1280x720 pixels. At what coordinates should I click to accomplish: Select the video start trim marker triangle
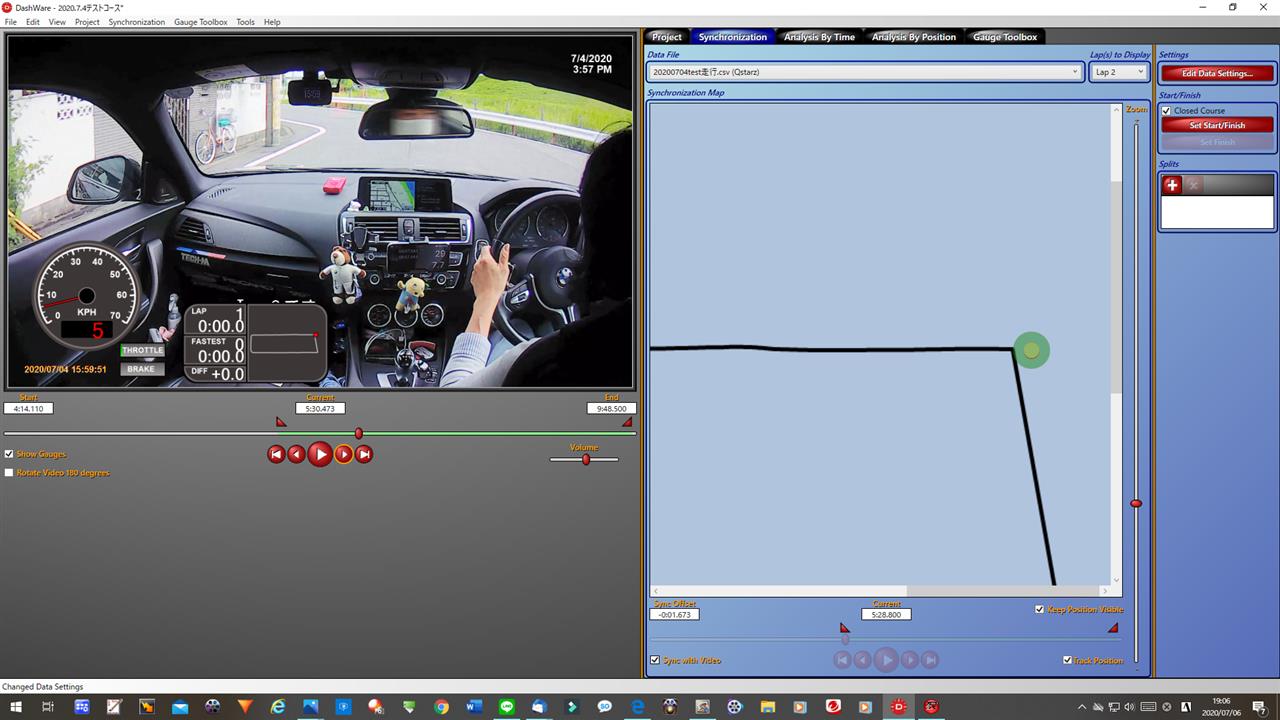[x=281, y=422]
